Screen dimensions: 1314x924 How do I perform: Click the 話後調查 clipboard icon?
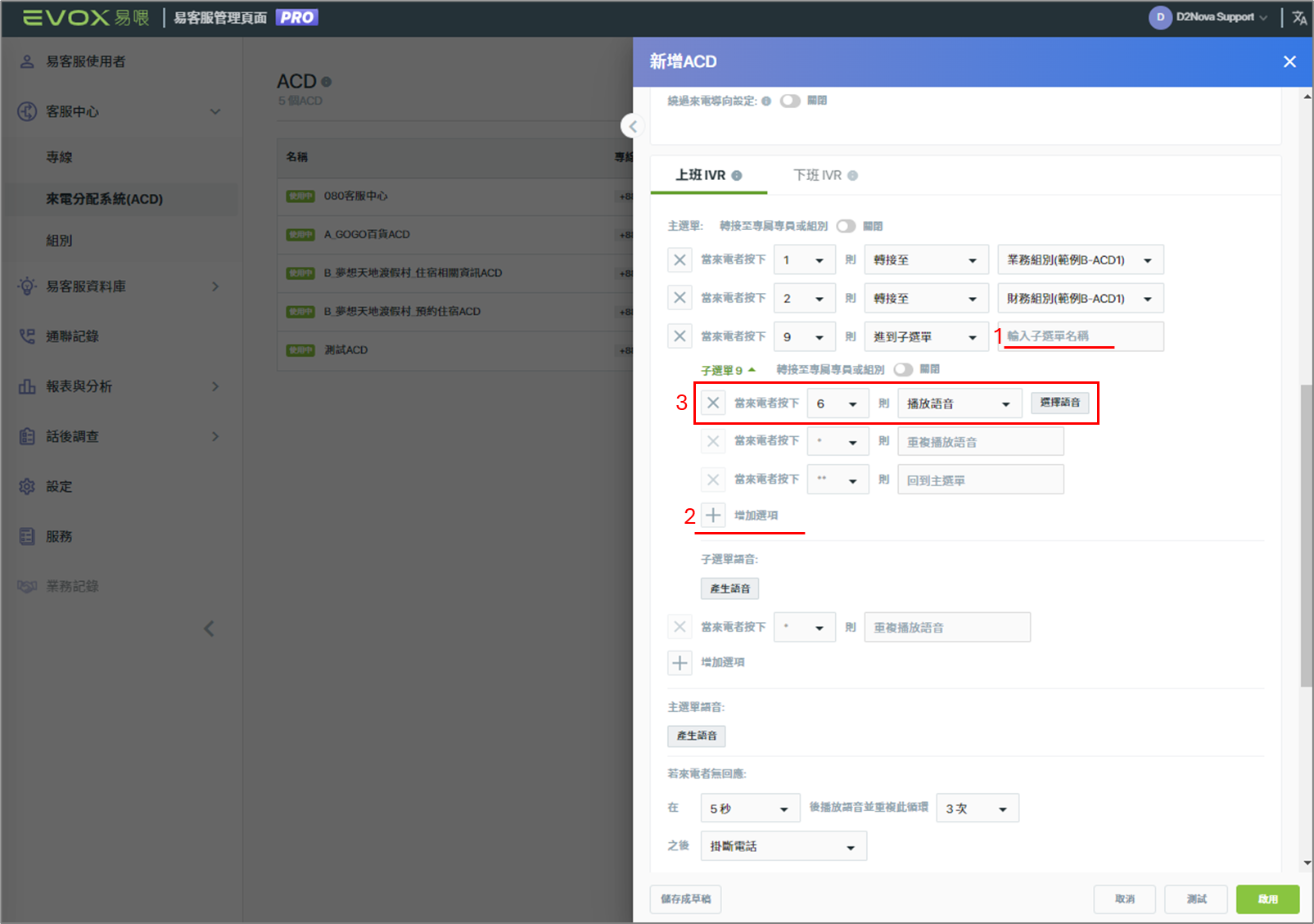pos(27,436)
